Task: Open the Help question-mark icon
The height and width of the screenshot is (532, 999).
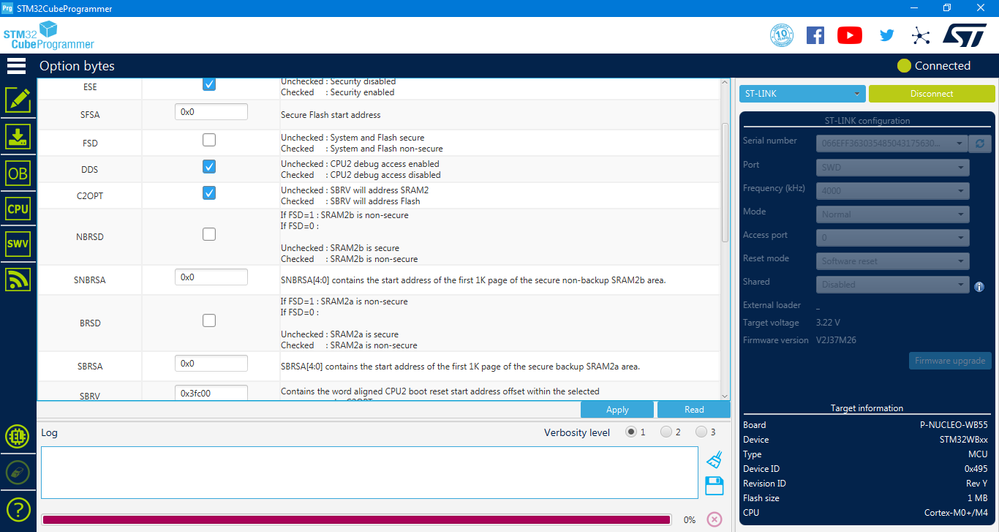Action: (18, 510)
